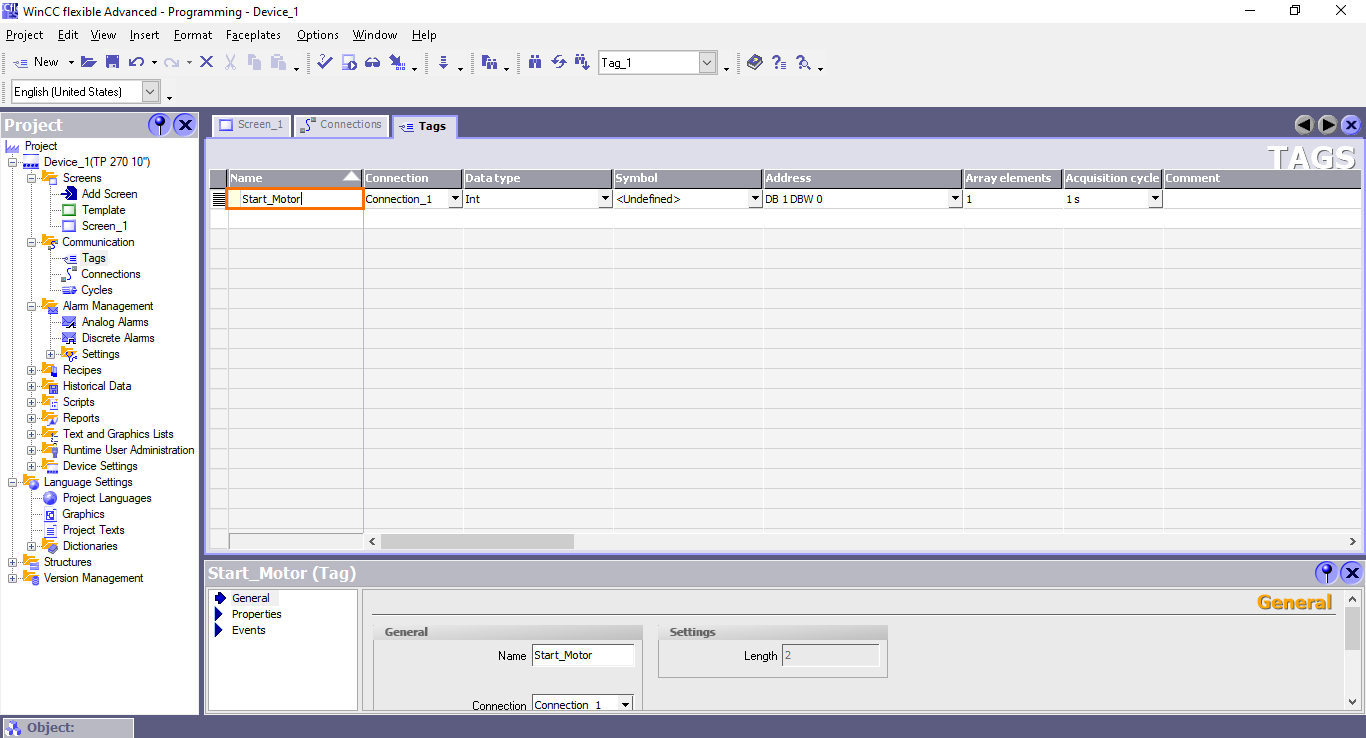This screenshot has height=738, width=1366.
Task: Open Analog Alarms in the project tree
Action: [x=115, y=322]
